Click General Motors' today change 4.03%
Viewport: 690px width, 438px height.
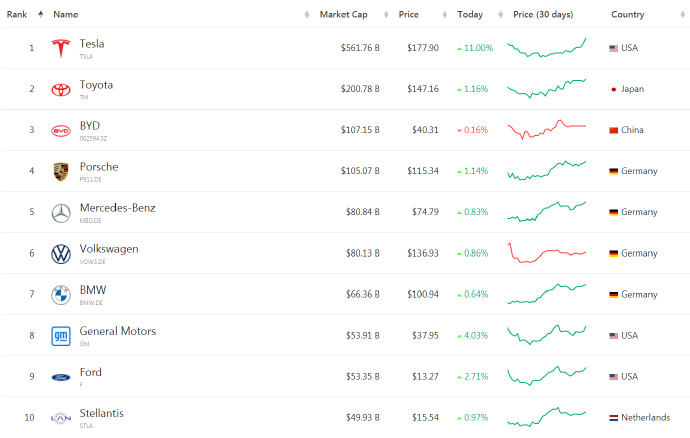point(473,336)
